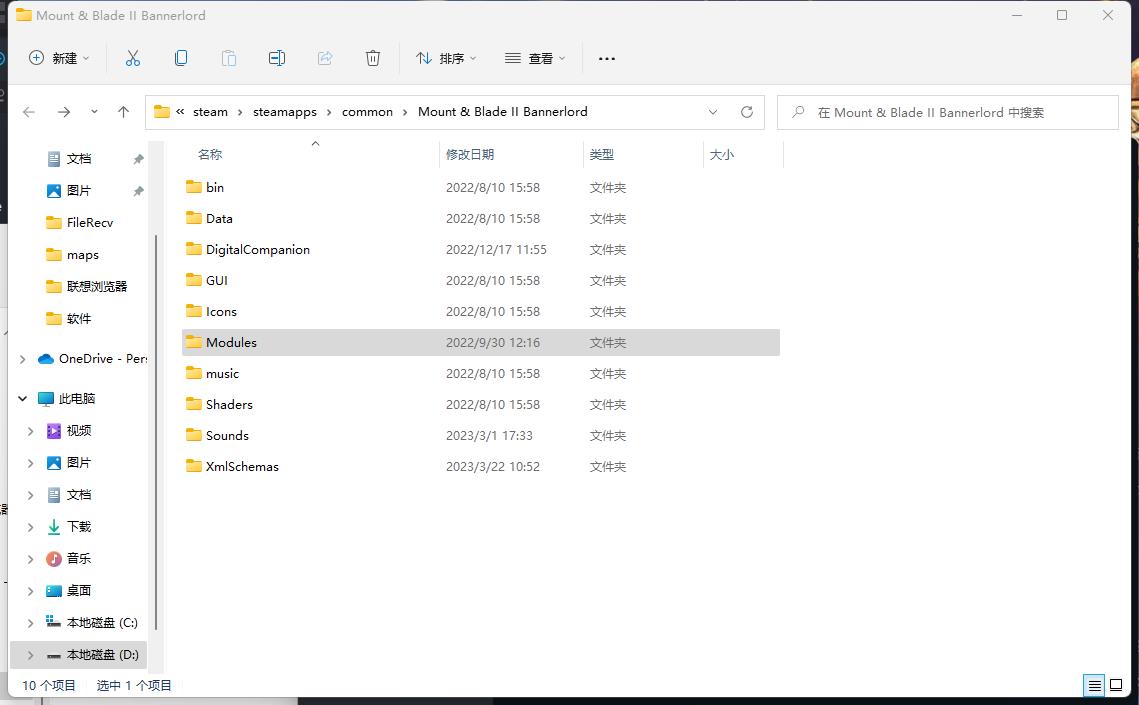Expand the 视频 tree node
1139x705 pixels.
coord(31,431)
